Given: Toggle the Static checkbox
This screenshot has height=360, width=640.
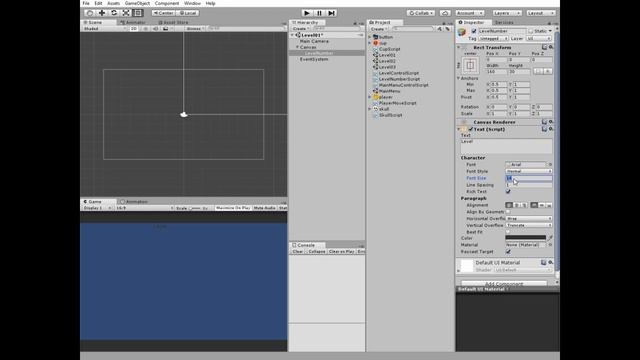Looking at the screenshot, I should (531, 31).
